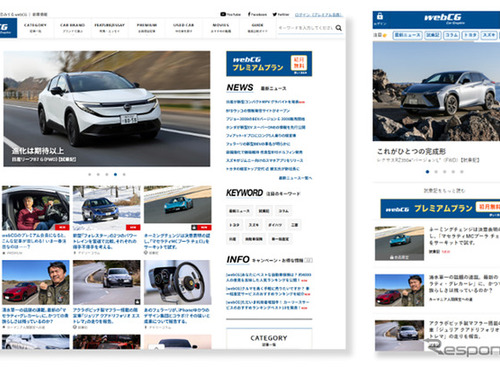The height and width of the screenshot is (367, 500).
Task: Select the active first mobile carousel dot
Action: [x=427, y=172]
